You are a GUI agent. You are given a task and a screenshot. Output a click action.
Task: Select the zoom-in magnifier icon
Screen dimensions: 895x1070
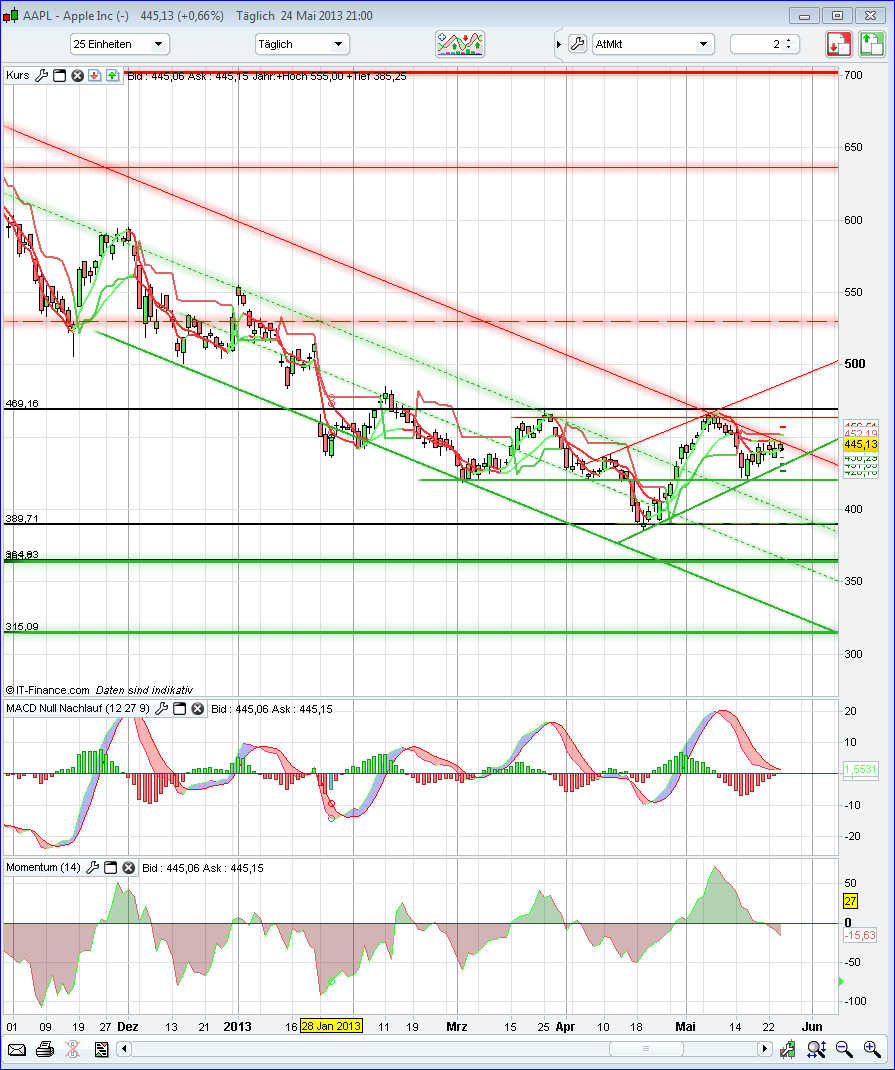click(870, 1049)
